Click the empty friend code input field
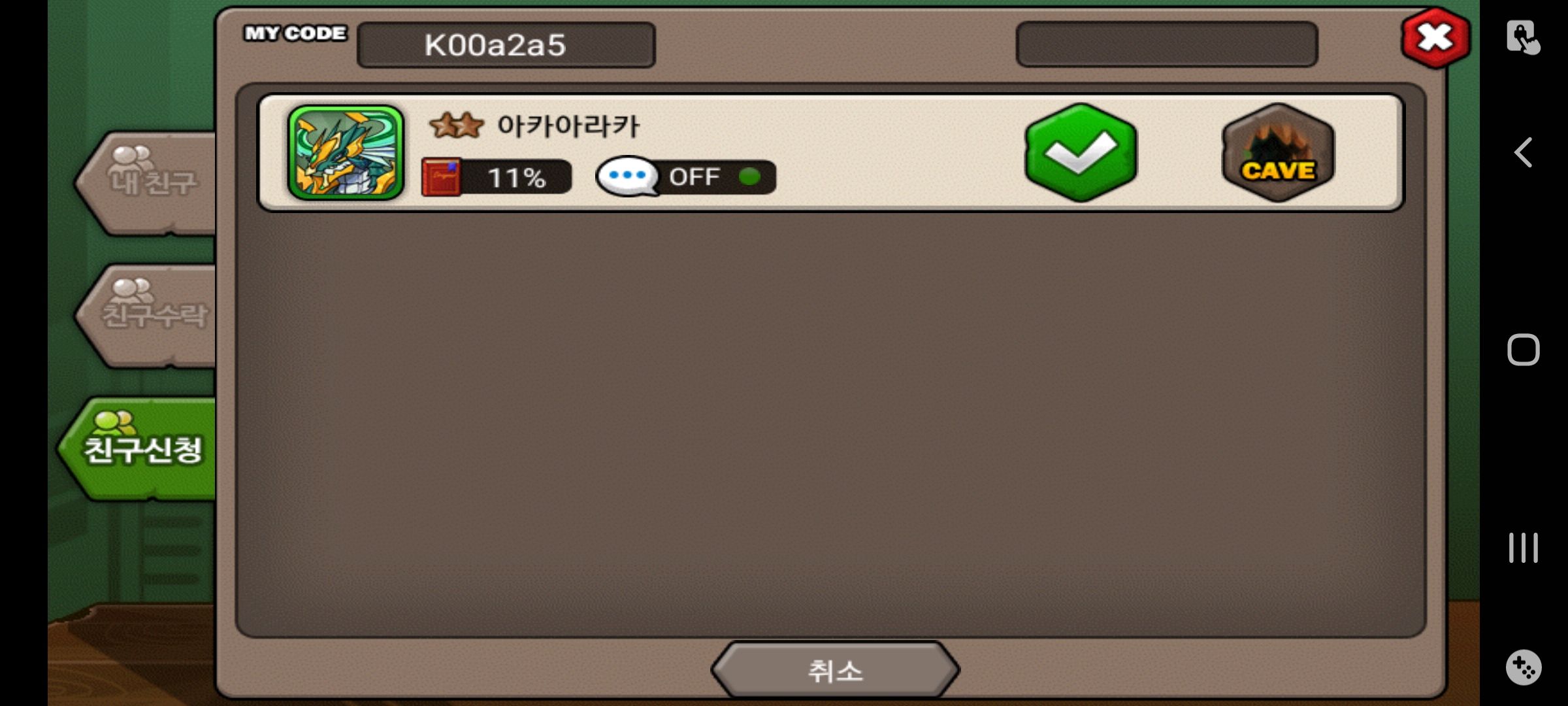 coord(1167,44)
